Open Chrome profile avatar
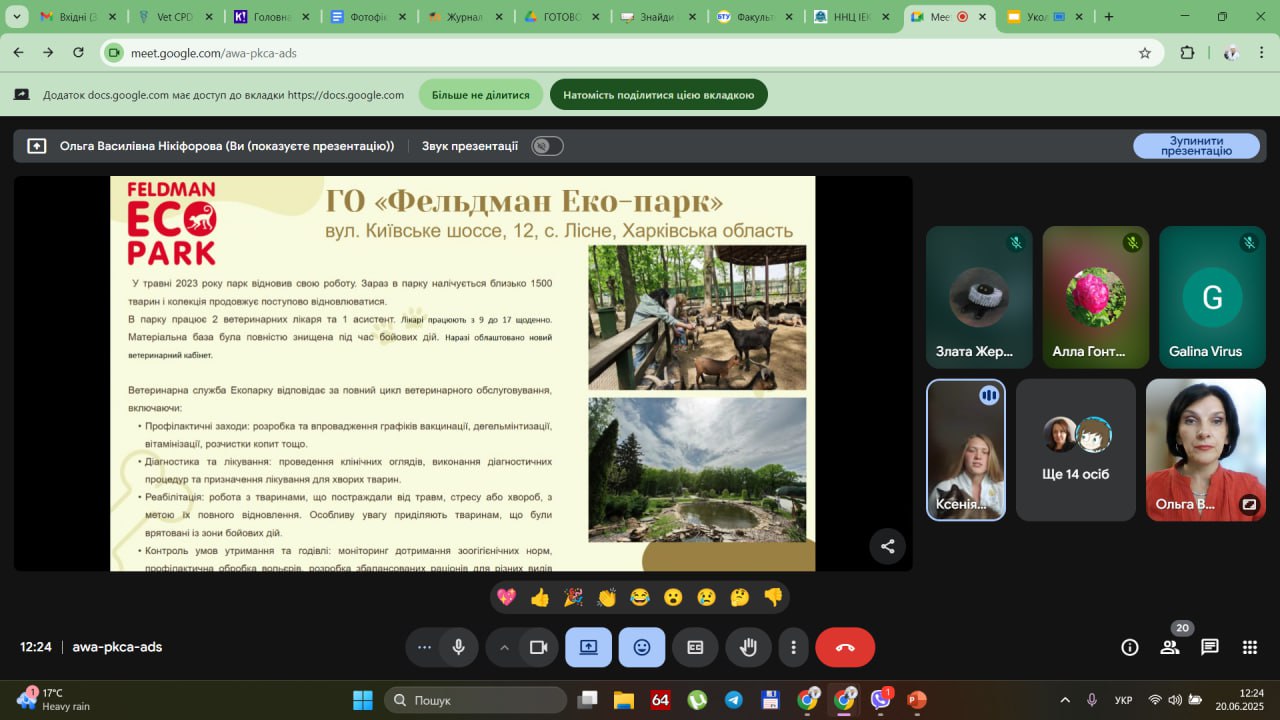1280x720 pixels. 1232,53
